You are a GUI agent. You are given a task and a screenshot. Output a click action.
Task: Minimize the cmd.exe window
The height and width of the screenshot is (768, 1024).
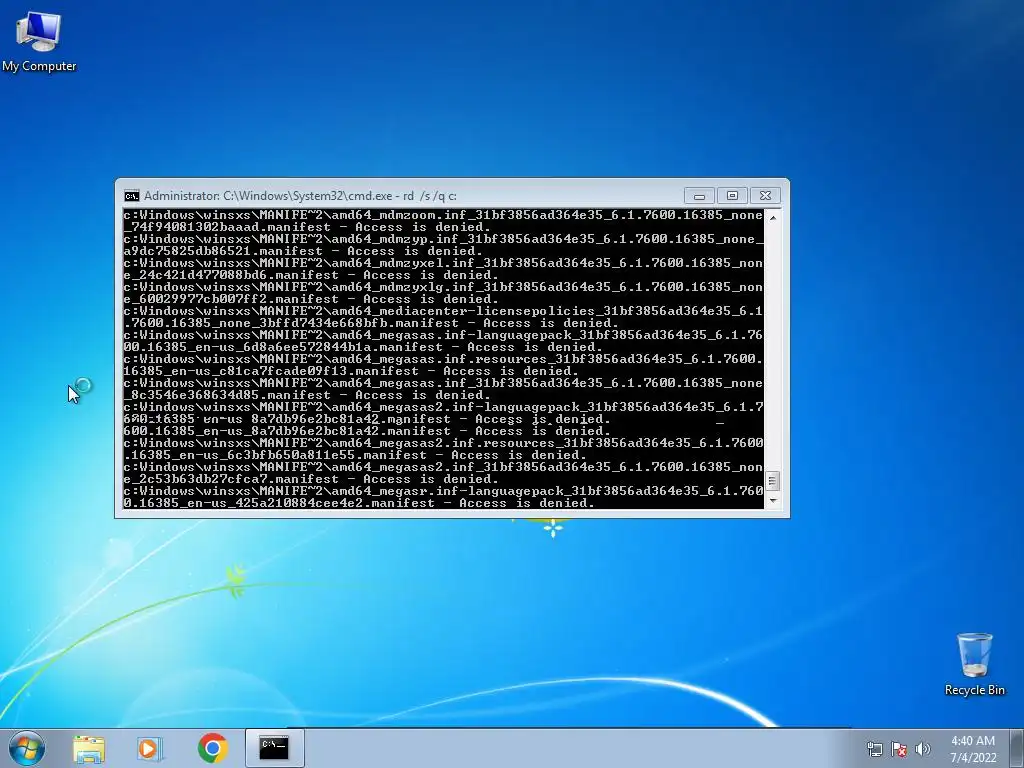pyautogui.click(x=699, y=196)
